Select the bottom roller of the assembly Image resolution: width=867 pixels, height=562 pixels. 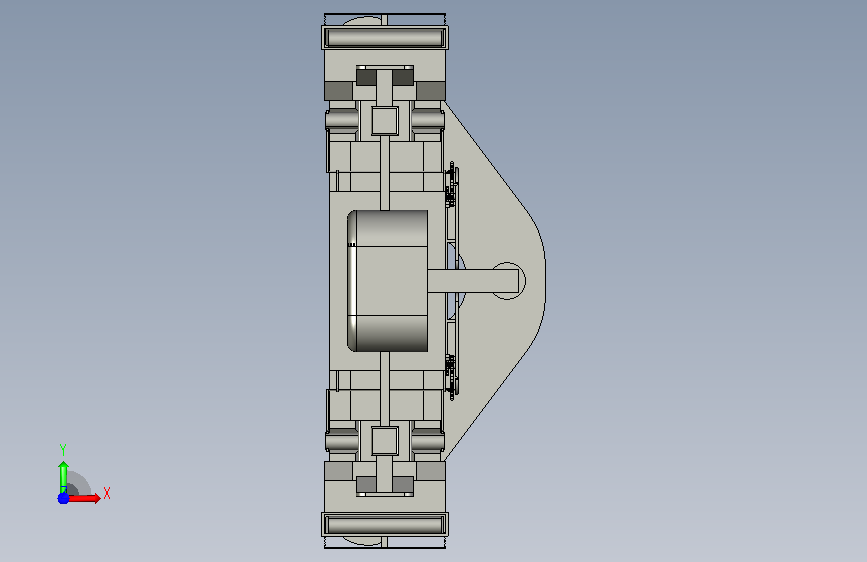click(x=385, y=524)
